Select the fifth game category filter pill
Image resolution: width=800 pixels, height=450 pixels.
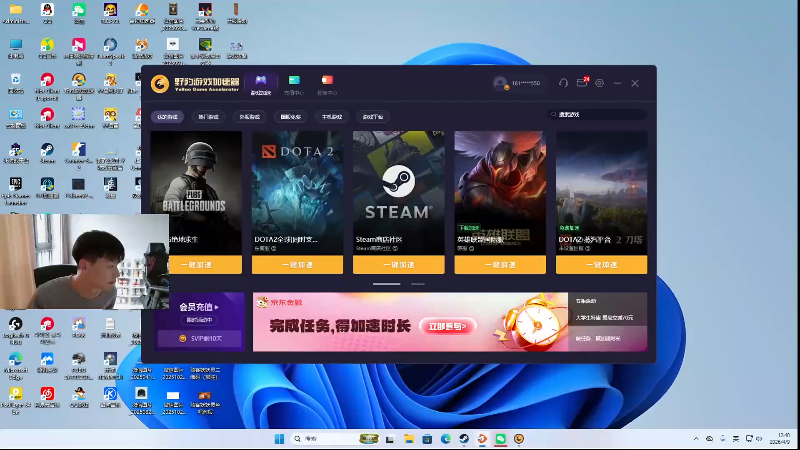(x=332, y=117)
